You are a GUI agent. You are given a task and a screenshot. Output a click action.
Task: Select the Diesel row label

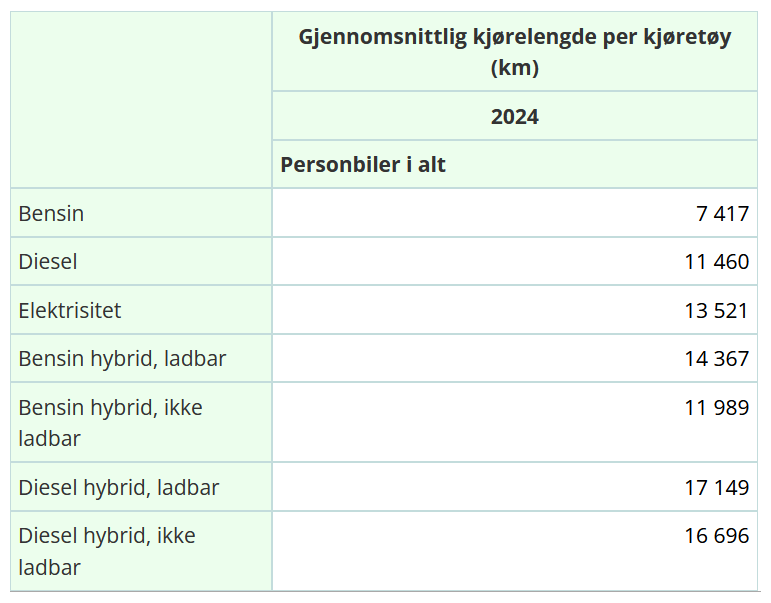point(48,262)
